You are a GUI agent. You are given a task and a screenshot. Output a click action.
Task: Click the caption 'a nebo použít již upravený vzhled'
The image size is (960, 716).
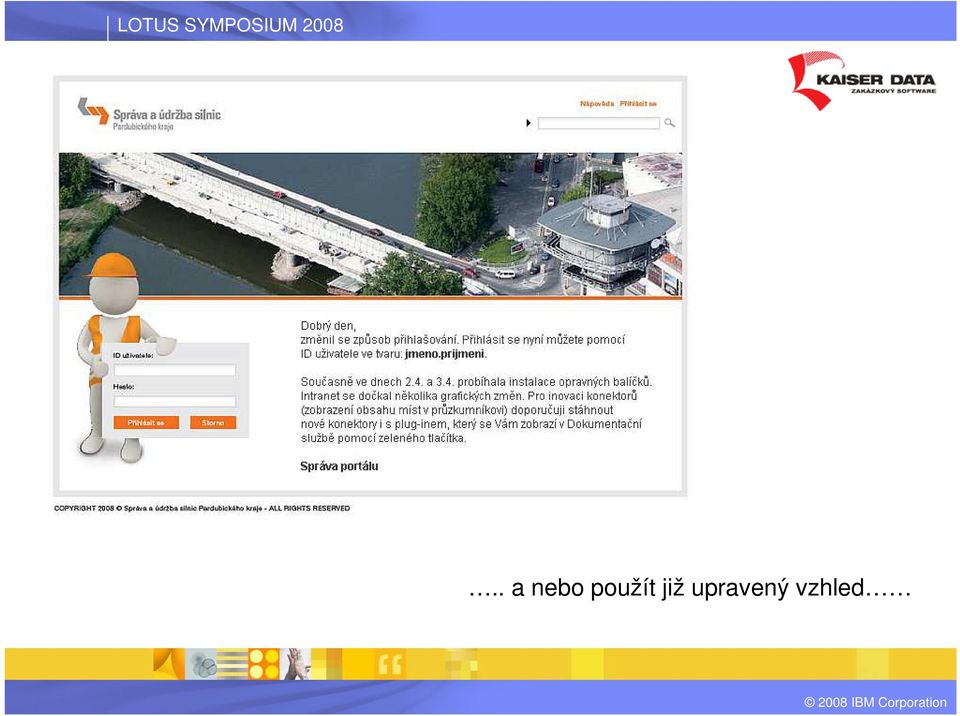pyautogui.click(x=690, y=588)
